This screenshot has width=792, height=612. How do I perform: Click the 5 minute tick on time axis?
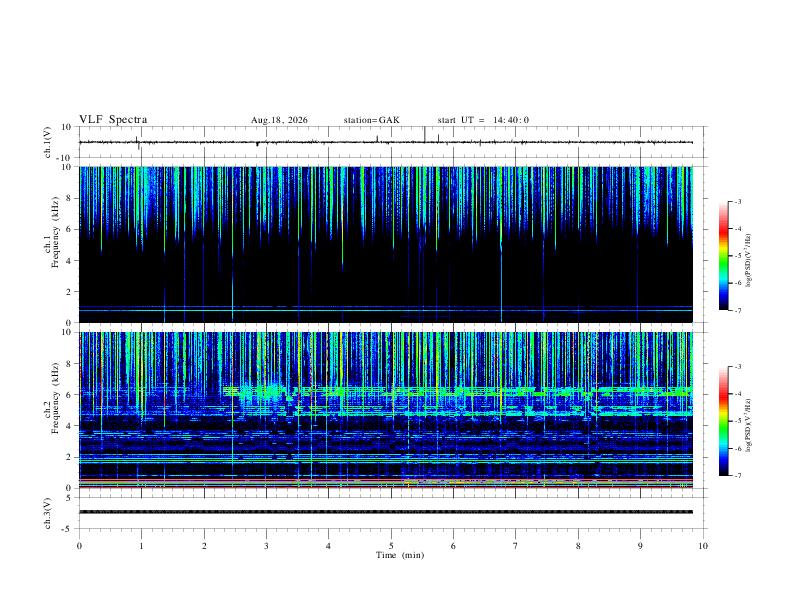(x=391, y=546)
